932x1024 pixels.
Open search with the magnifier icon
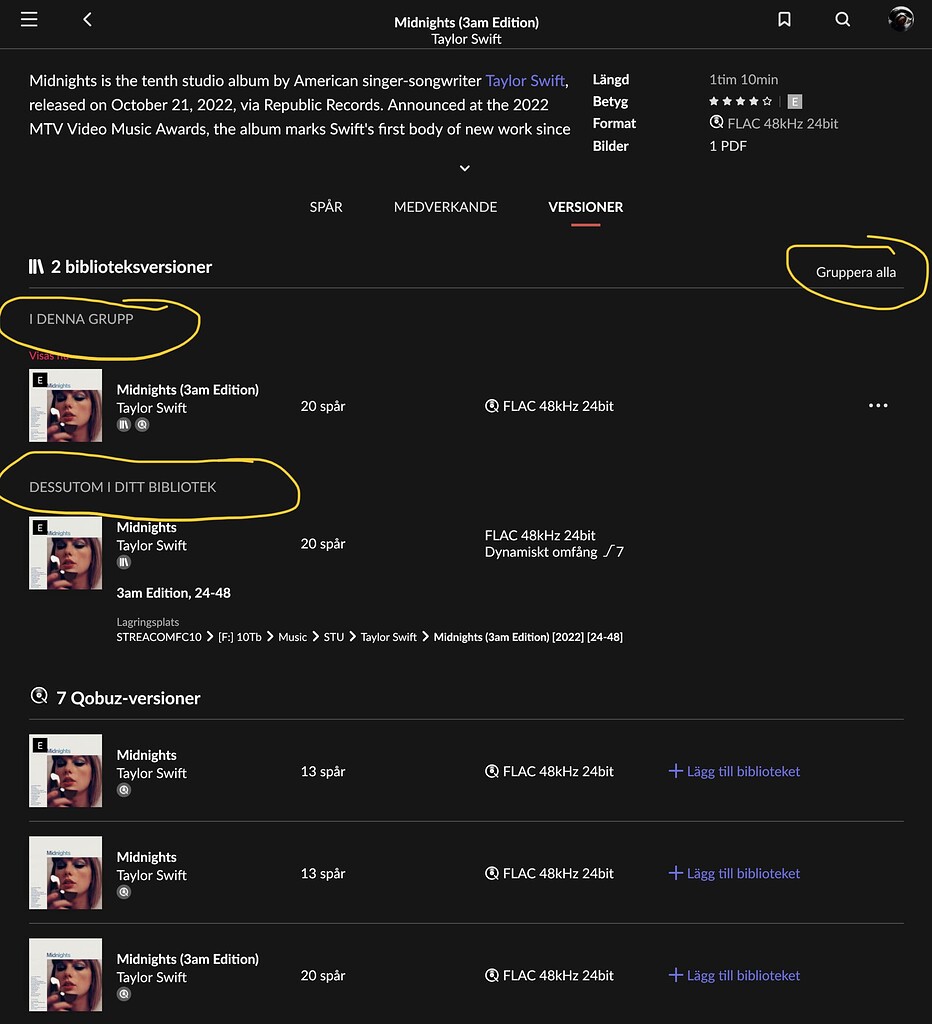pos(842,20)
